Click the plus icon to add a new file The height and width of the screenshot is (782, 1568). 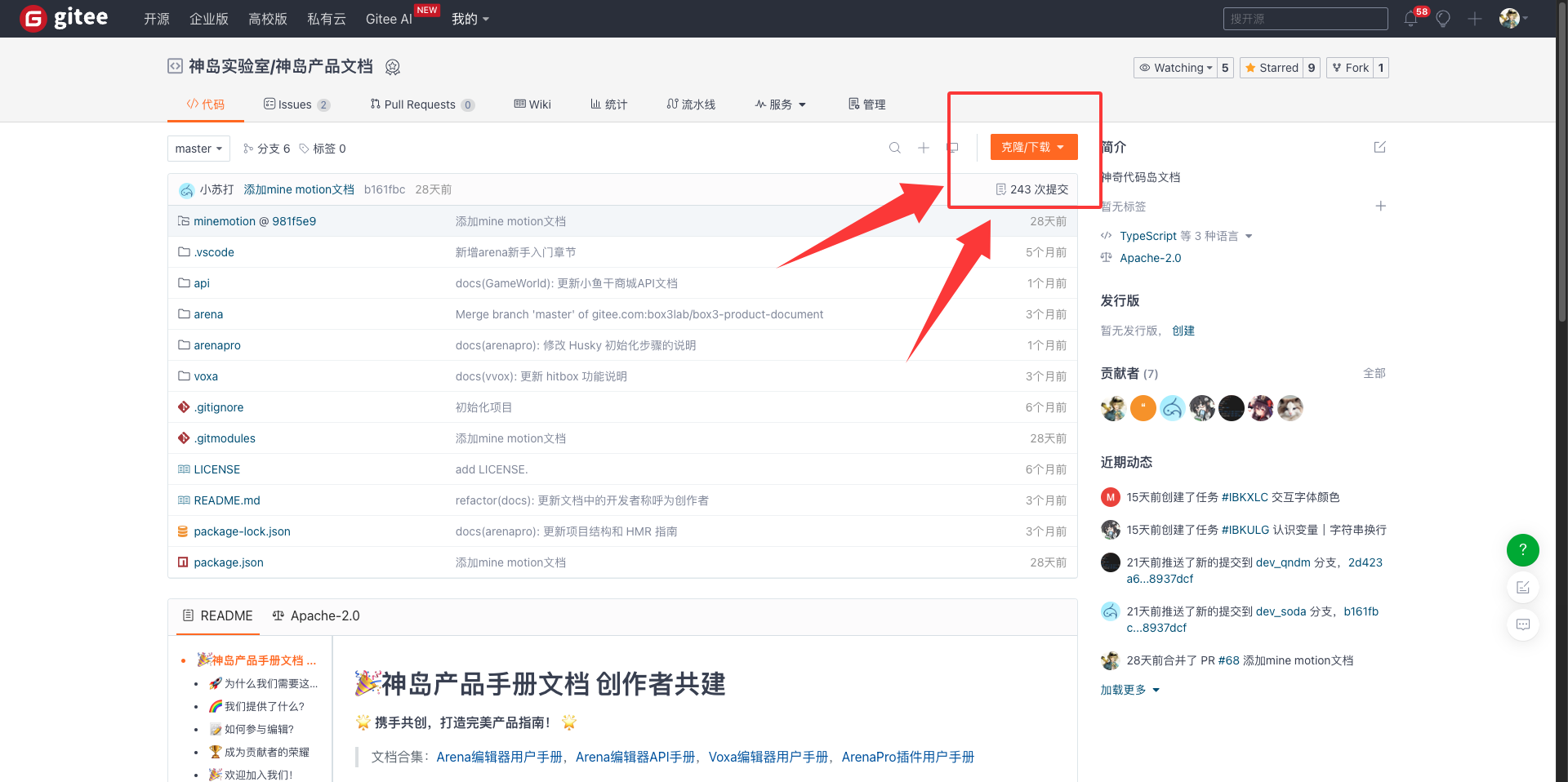pyautogui.click(x=923, y=148)
